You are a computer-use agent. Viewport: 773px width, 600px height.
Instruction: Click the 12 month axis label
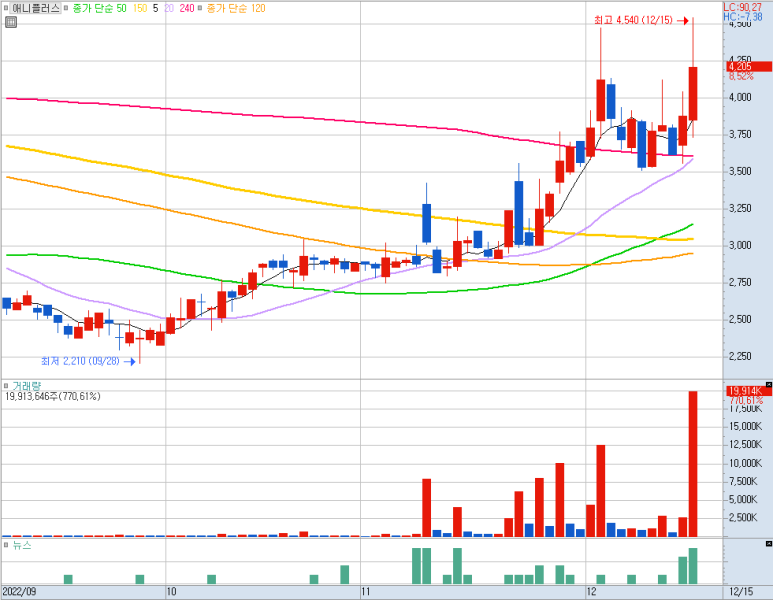pyautogui.click(x=592, y=592)
